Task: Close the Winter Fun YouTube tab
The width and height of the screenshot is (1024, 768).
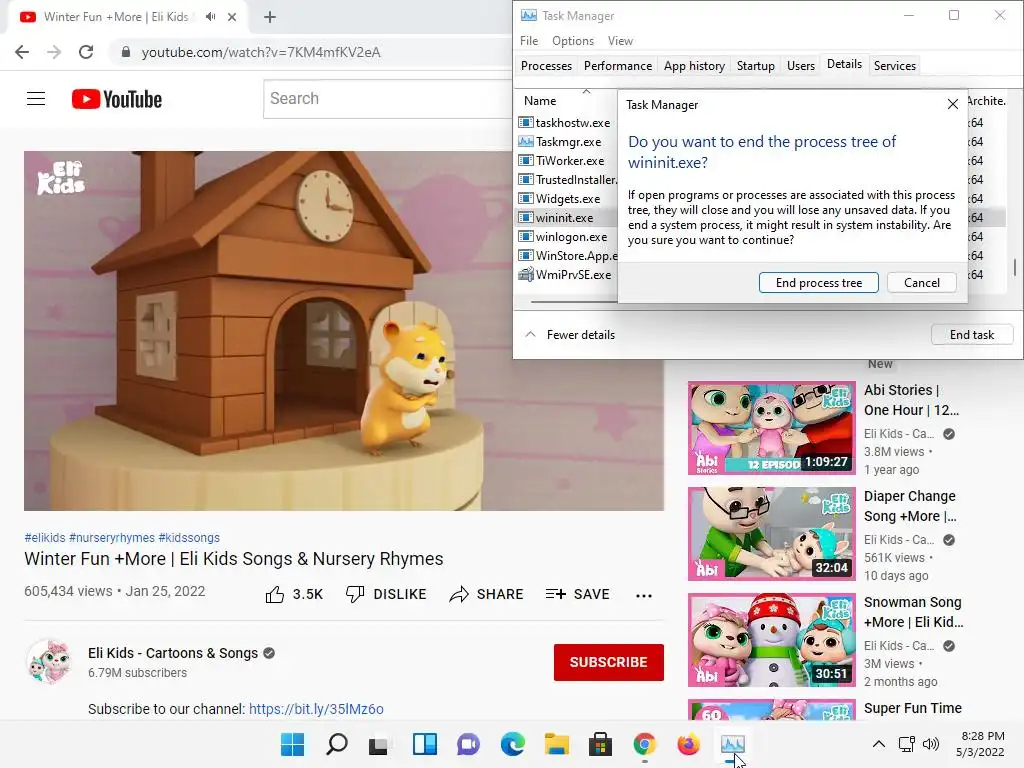Action: [x=232, y=17]
